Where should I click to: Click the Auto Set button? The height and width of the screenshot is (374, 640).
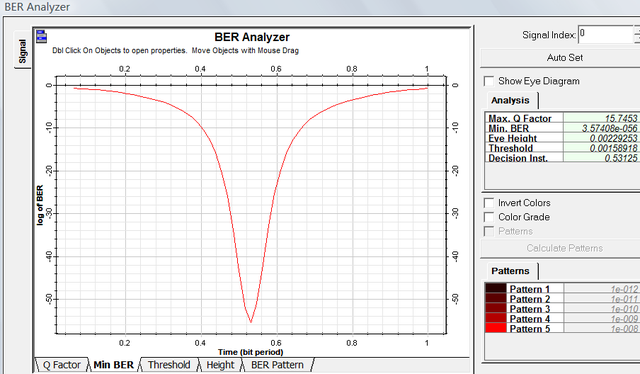click(x=565, y=58)
